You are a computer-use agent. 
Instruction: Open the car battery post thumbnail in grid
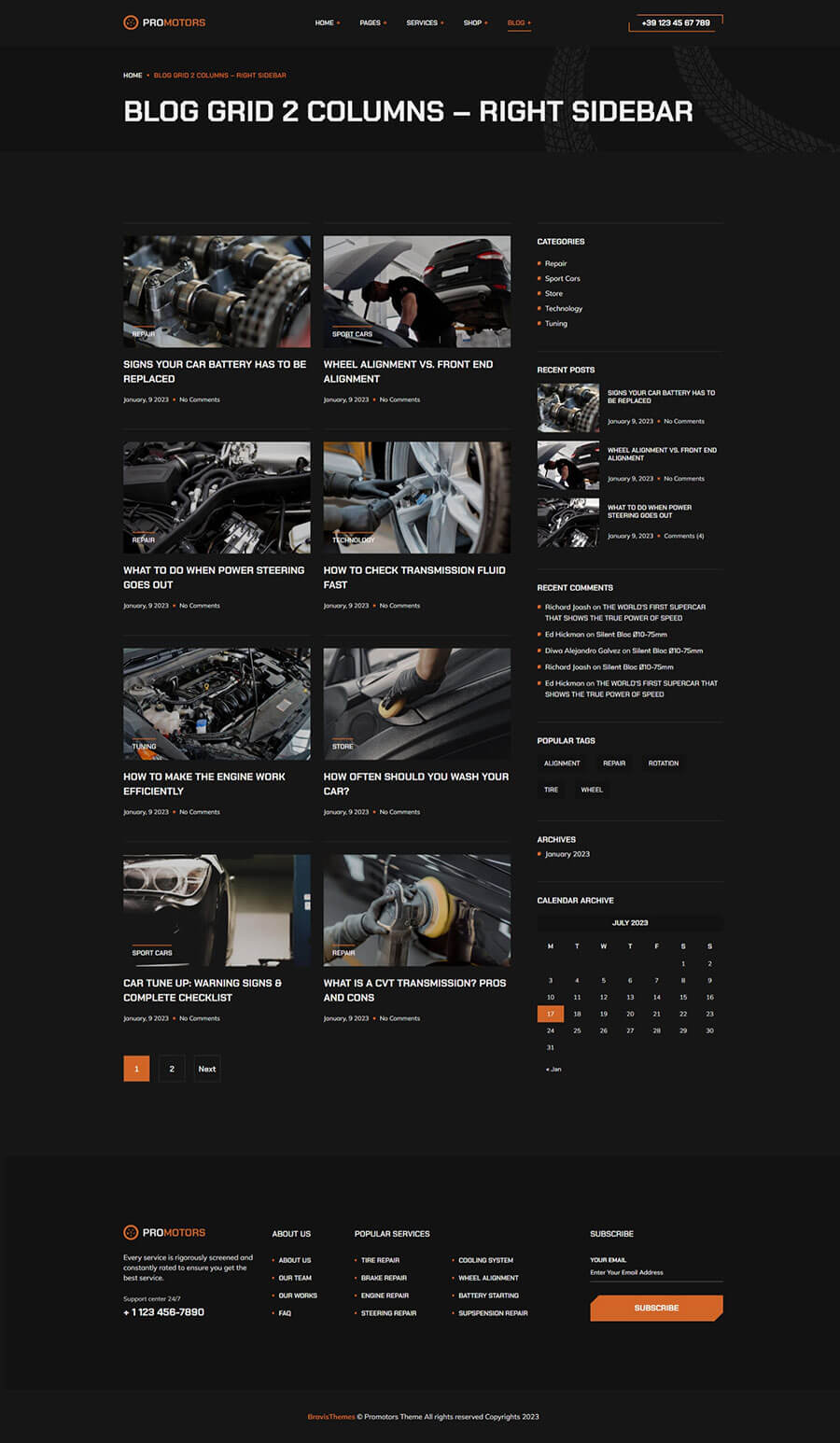(x=217, y=291)
